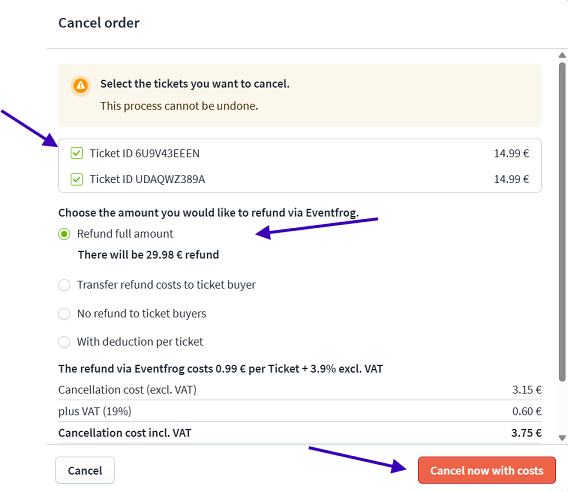Viewport: 568px width, 492px height.
Task: Click the Cancel order dialog title
Action: tap(99, 23)
